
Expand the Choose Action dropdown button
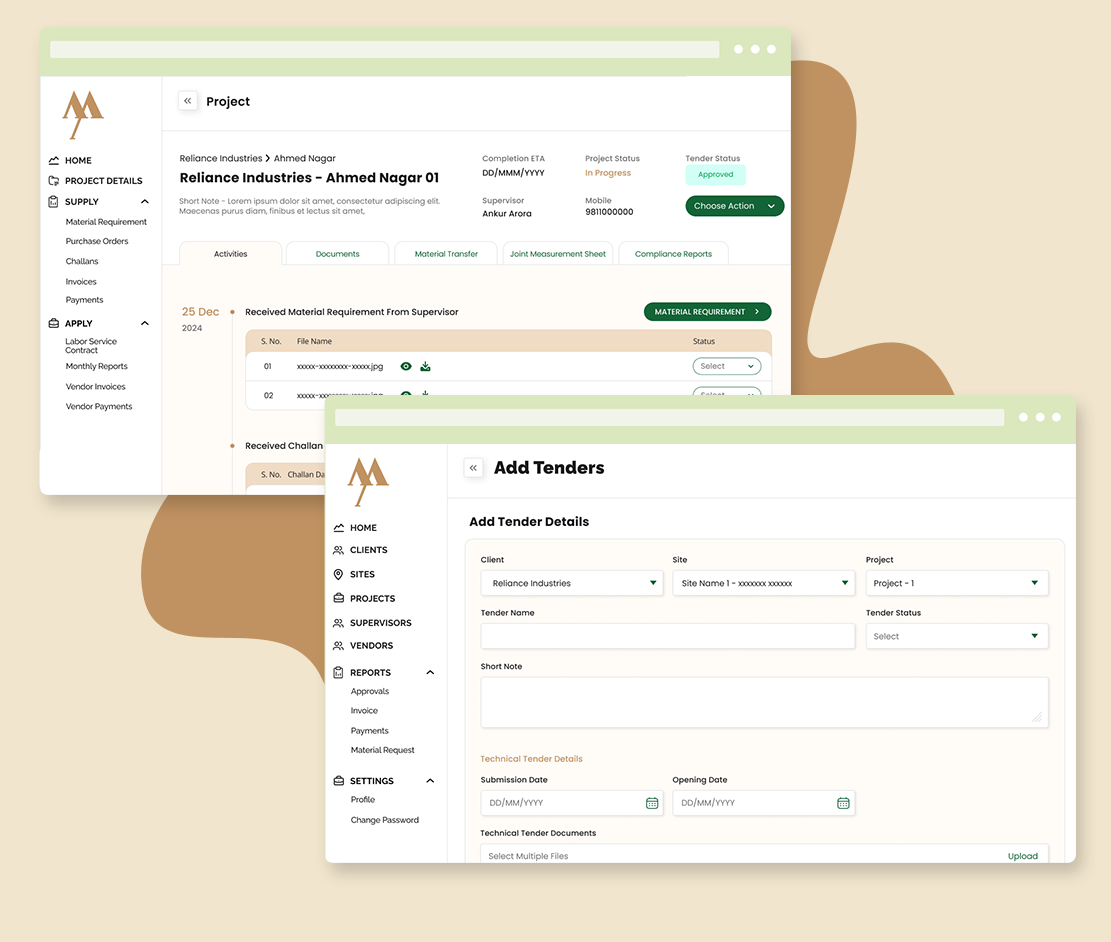click(x=734, y=206)
